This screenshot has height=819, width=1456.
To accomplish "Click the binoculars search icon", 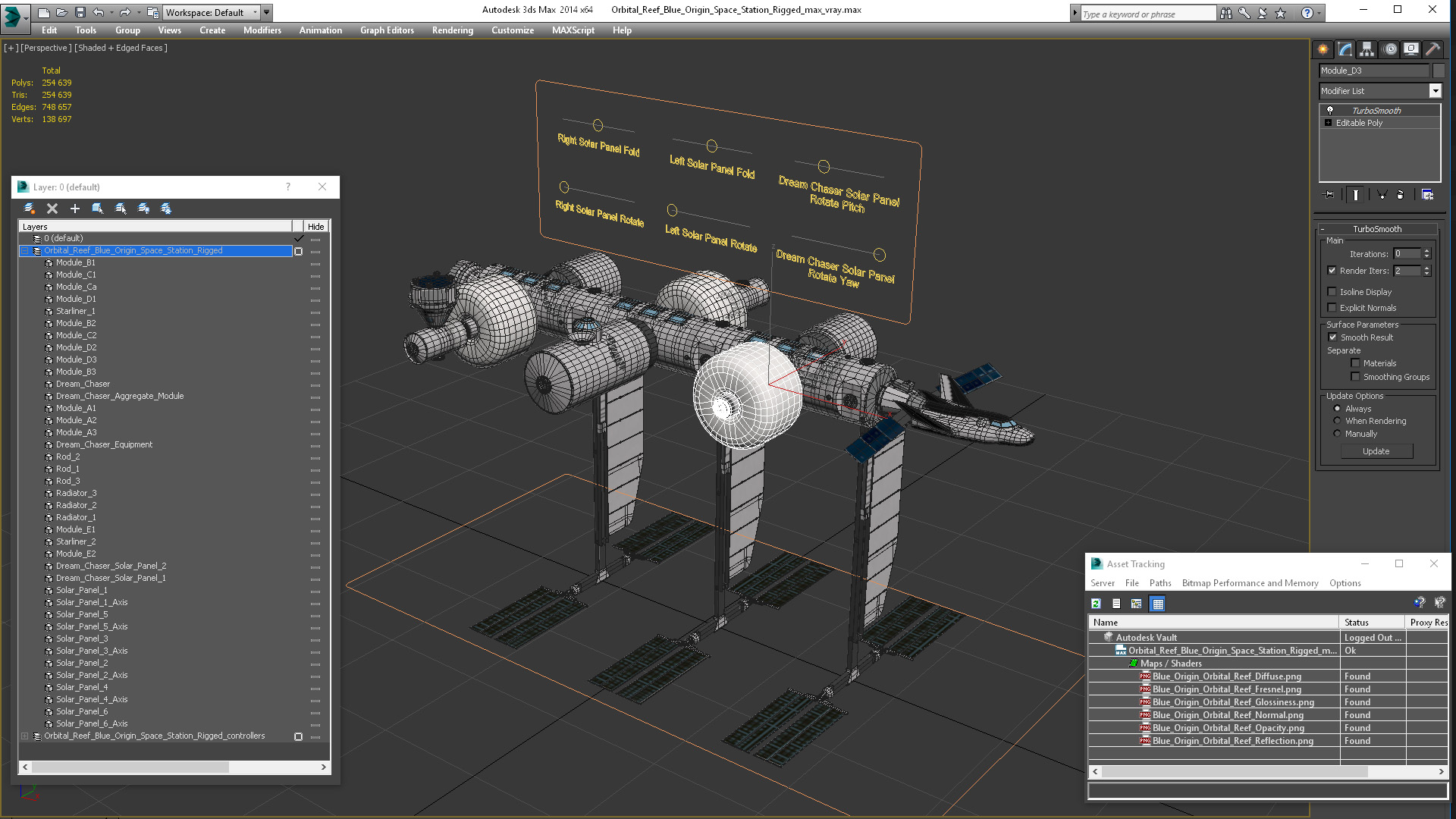I will pos(1226,13).
